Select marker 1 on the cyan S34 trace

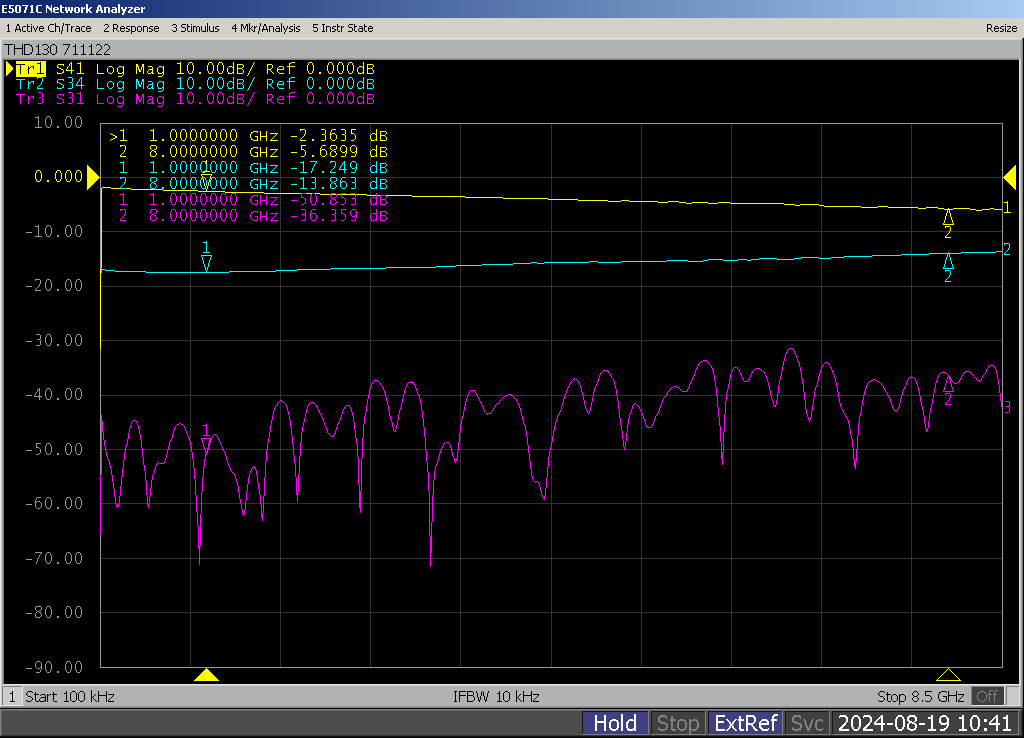click(206, 261)
